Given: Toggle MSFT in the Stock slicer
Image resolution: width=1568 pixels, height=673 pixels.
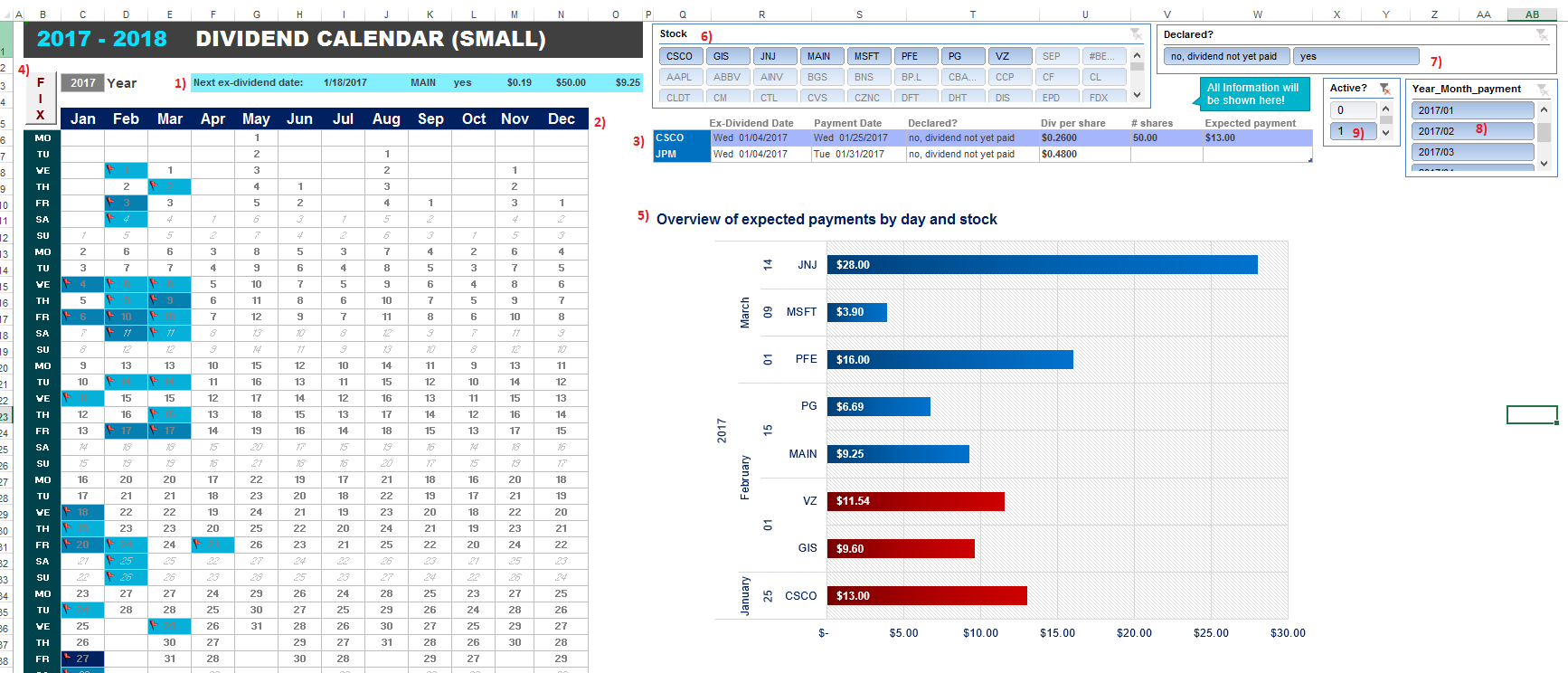Looking at the screenshot, I should click(869, 56).
